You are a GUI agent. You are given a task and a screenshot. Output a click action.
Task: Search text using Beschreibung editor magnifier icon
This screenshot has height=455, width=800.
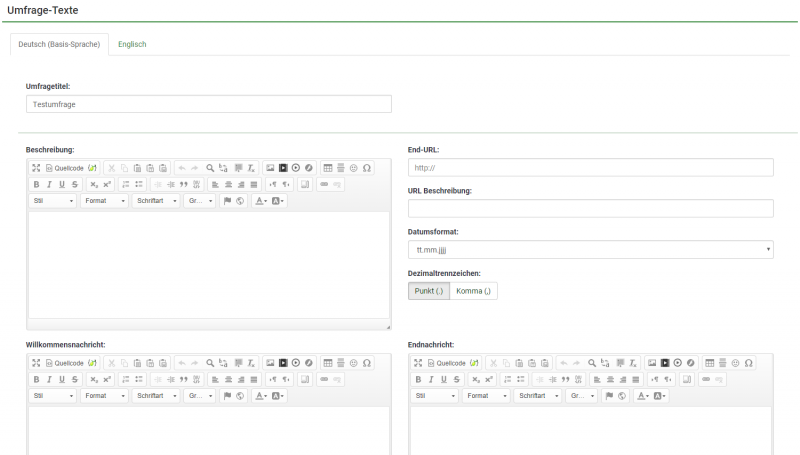pos(210,168)
